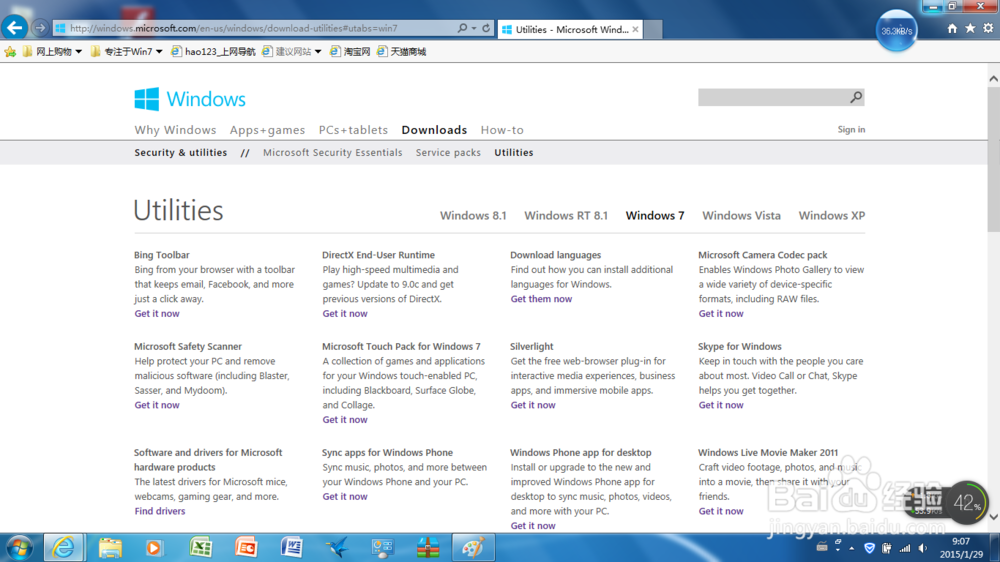Open the Apps+games menu
1000x562 pixels.
click(267, 130)
